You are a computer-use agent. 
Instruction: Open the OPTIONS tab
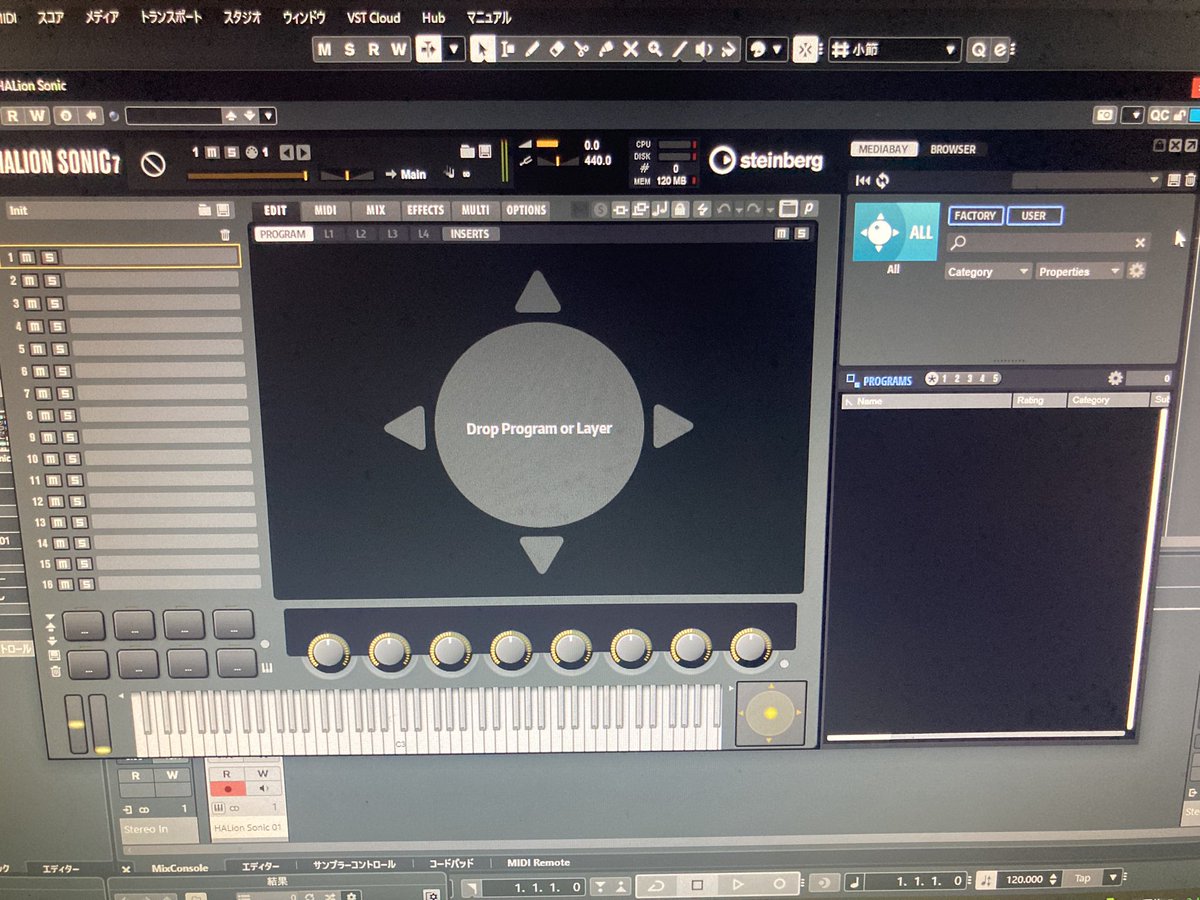click(526, 210)
